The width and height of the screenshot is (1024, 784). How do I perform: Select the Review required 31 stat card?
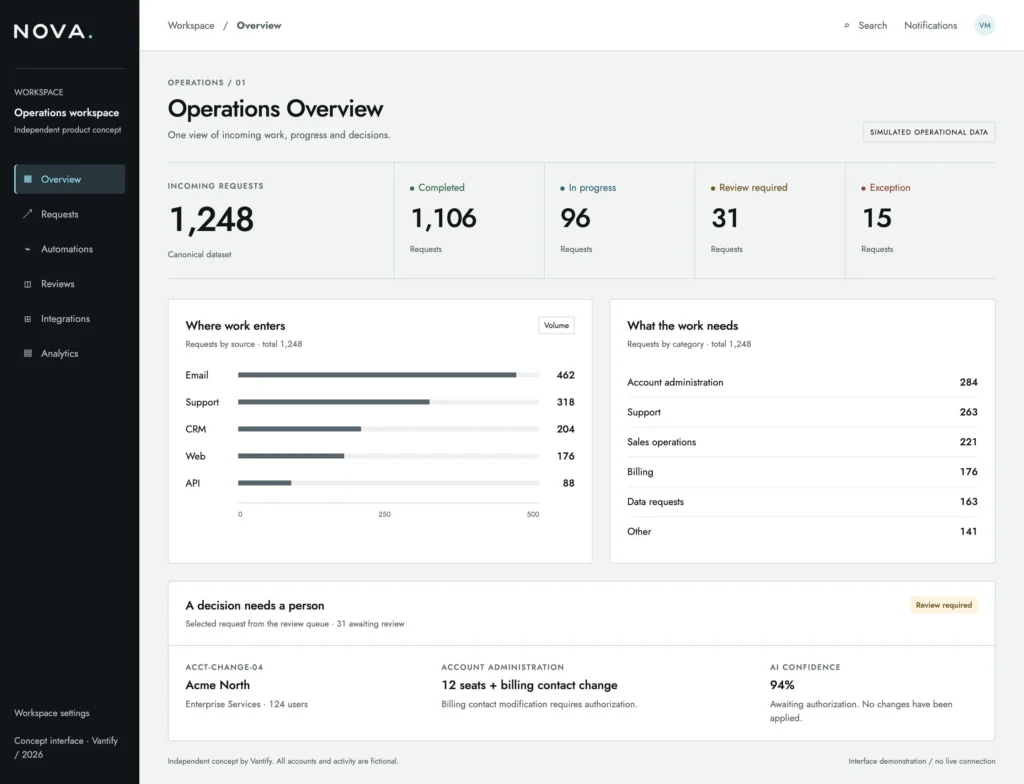[x=770, y=220]
